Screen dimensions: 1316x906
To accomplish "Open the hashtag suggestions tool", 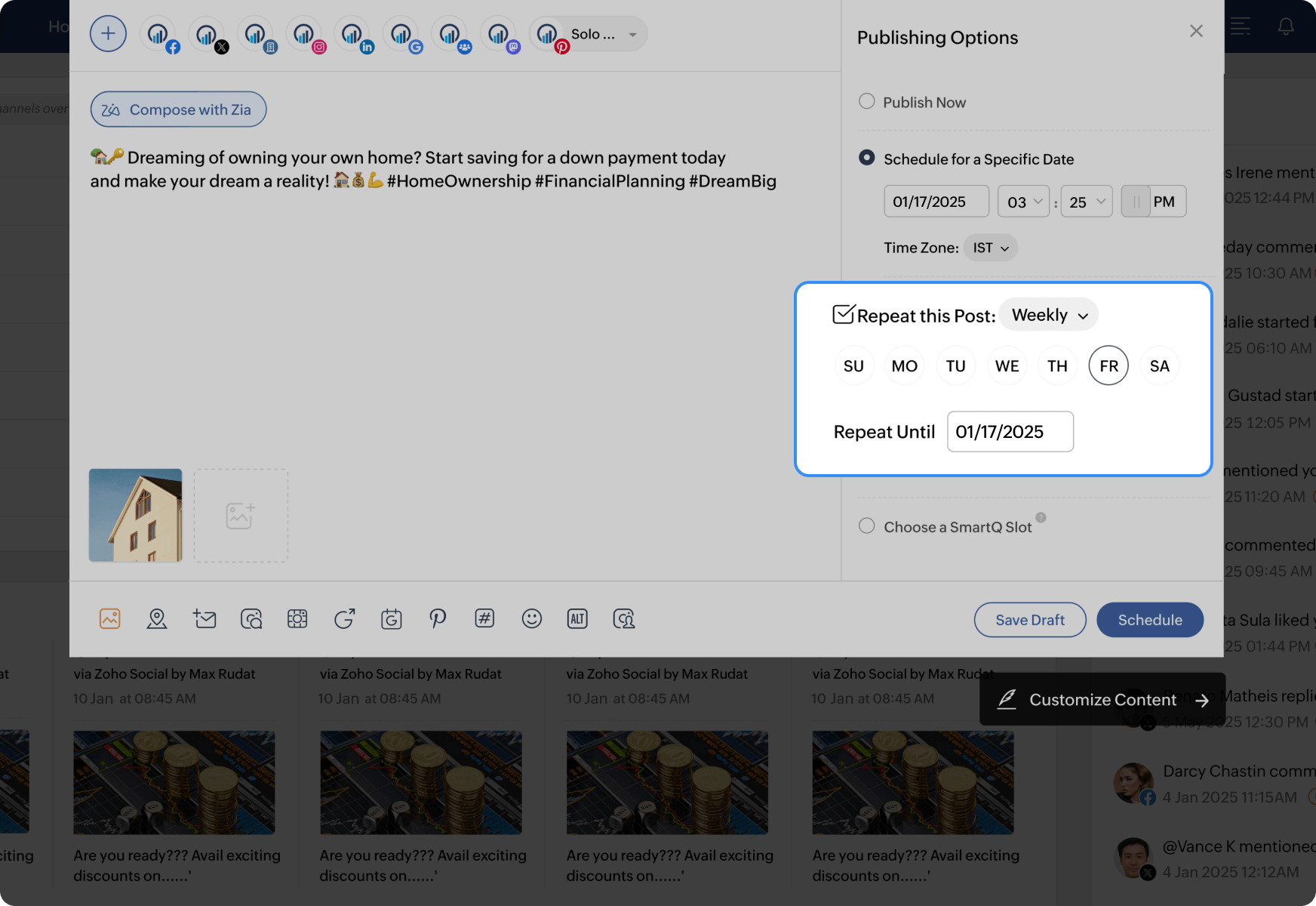I will 484,619.
